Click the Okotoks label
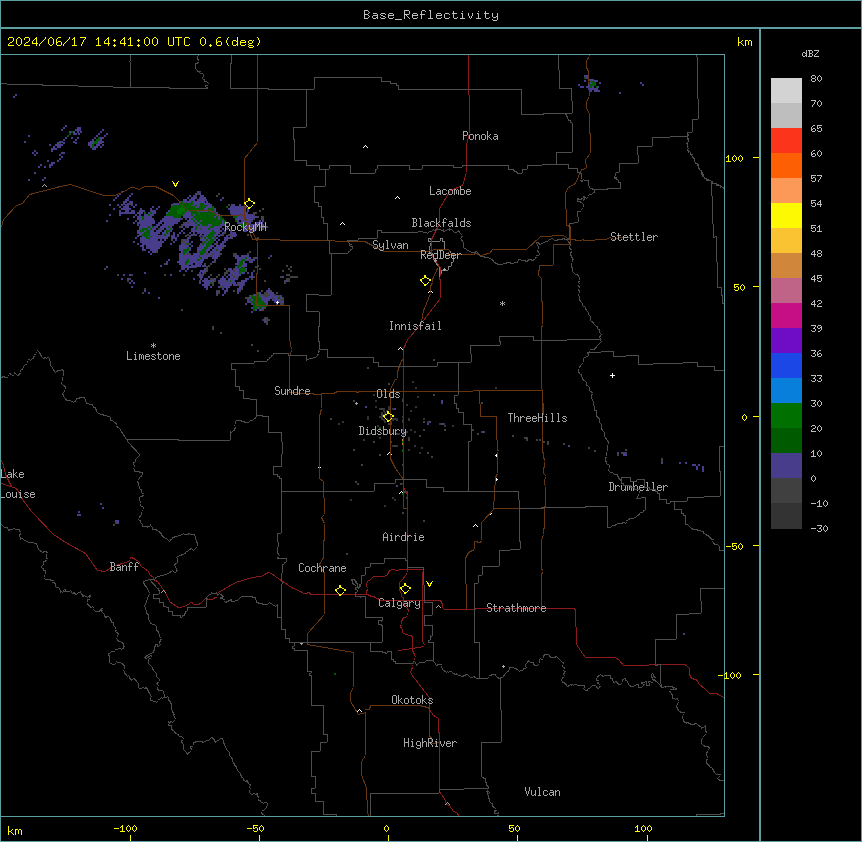 click(x=412, y=700)
